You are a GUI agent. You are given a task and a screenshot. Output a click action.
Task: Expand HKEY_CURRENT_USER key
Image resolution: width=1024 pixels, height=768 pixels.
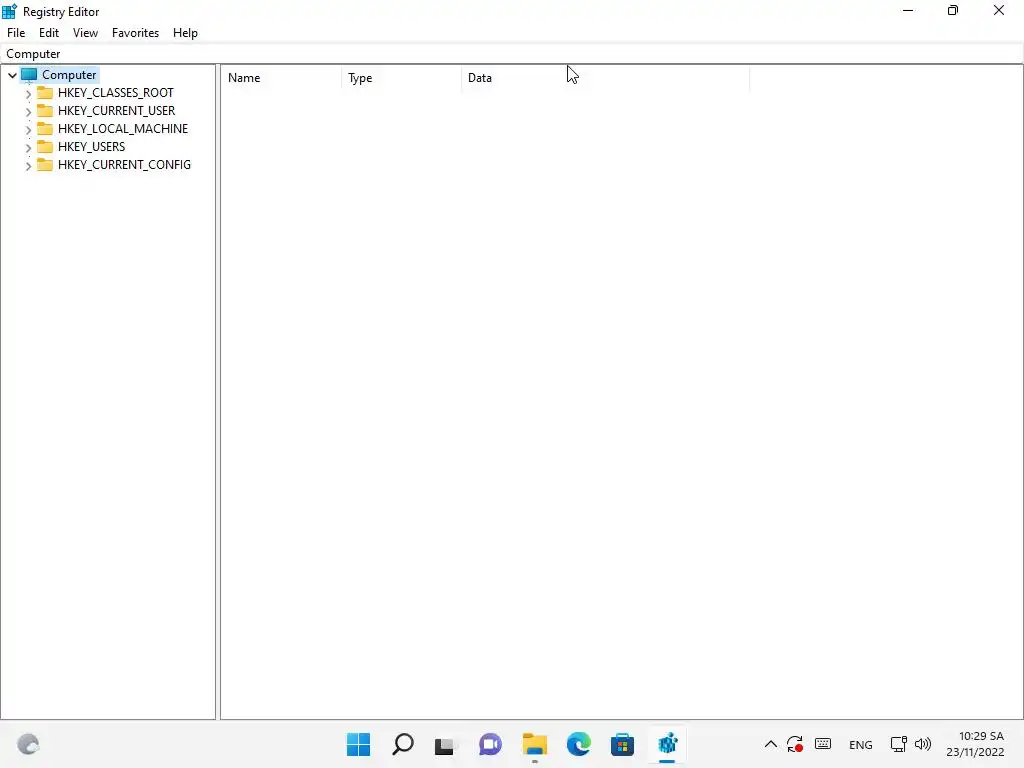point(28,112)
